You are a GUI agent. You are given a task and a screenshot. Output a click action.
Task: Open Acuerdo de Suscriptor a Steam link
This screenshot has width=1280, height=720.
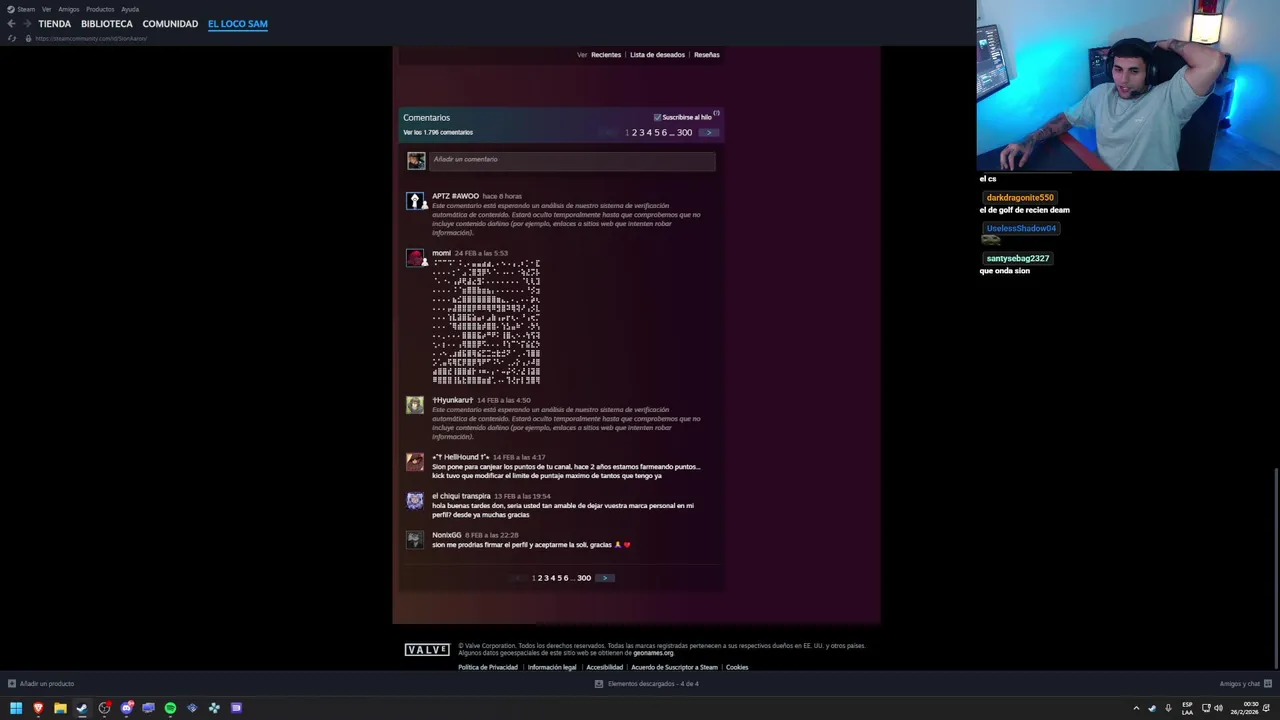tap(674, 667)
